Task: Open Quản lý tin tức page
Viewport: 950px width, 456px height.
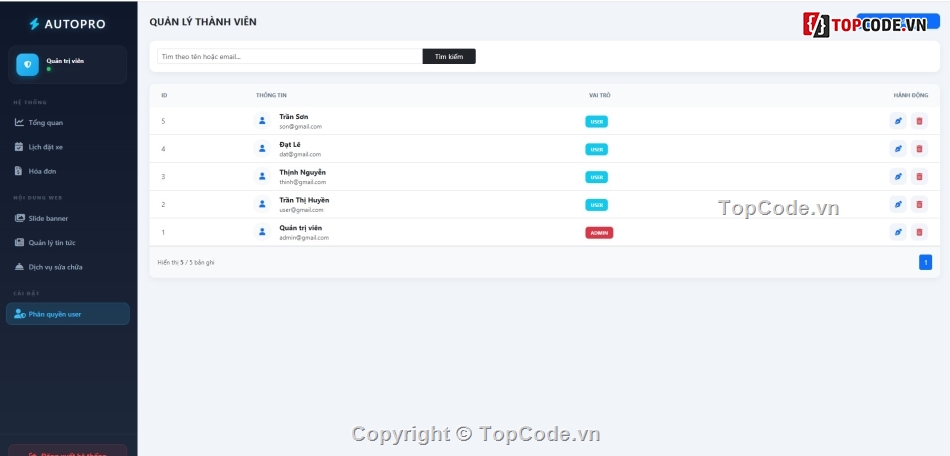Action: [x=67, y=242]
